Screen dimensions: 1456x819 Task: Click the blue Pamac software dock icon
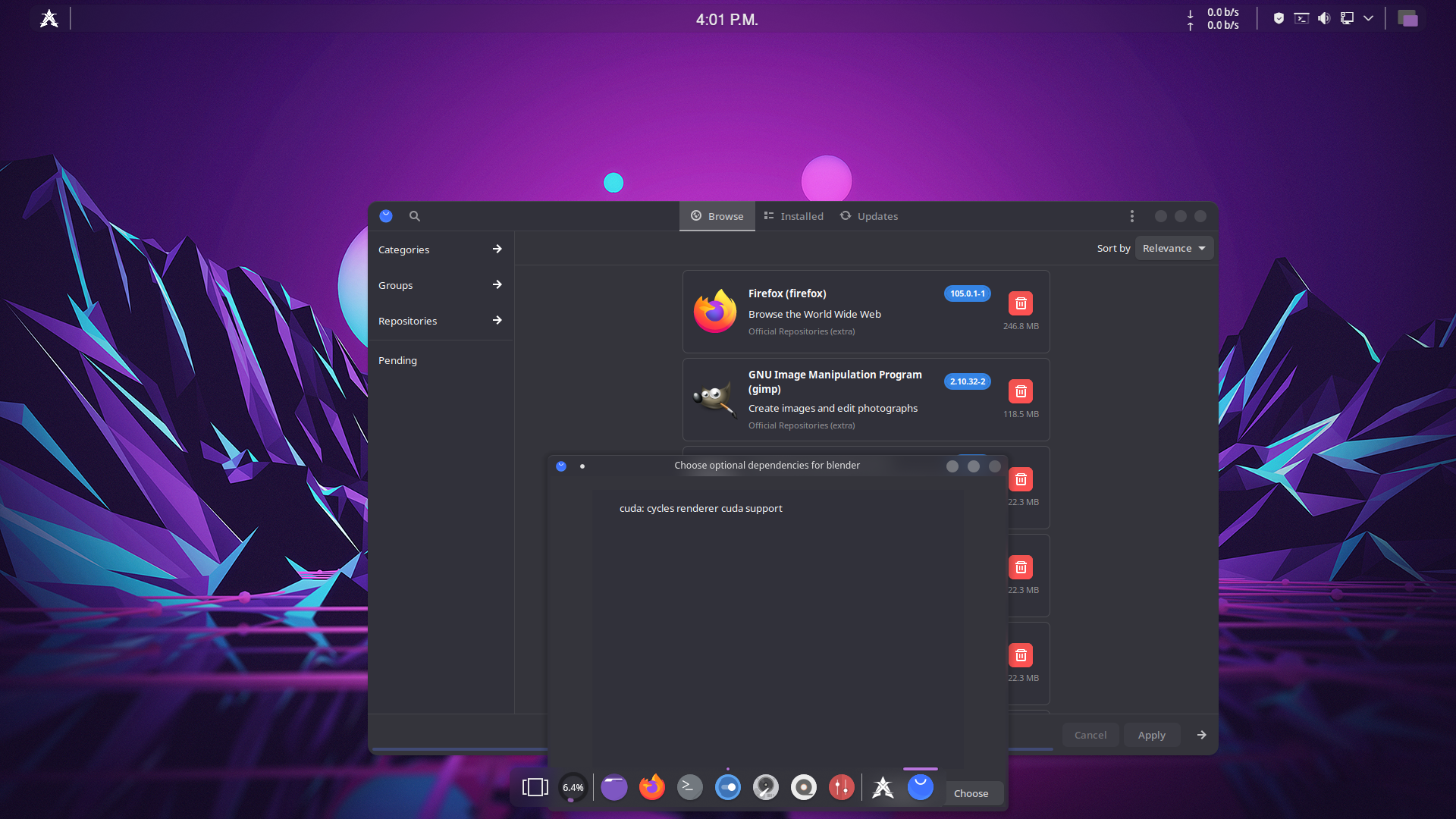coord(921,787)
